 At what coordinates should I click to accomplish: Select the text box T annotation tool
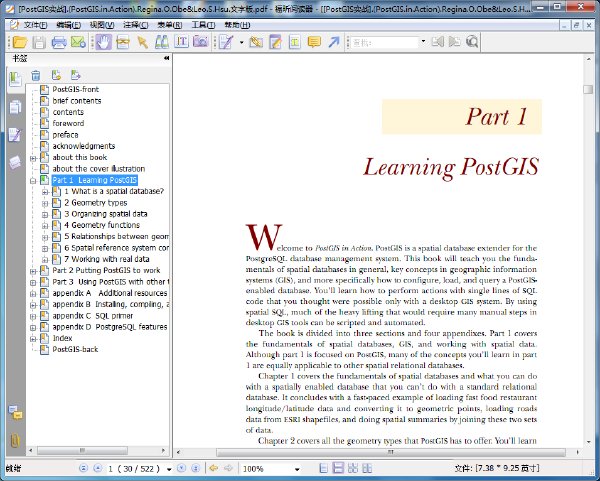(295, 42)
